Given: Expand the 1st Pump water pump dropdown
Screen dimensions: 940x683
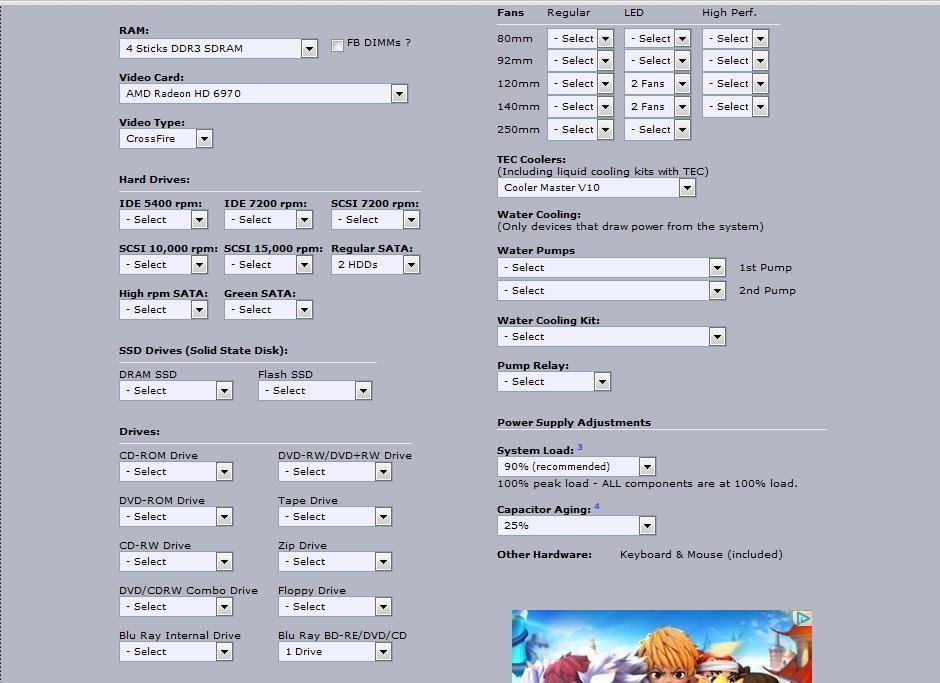Looking at the screenshot, I should point(611,267).
